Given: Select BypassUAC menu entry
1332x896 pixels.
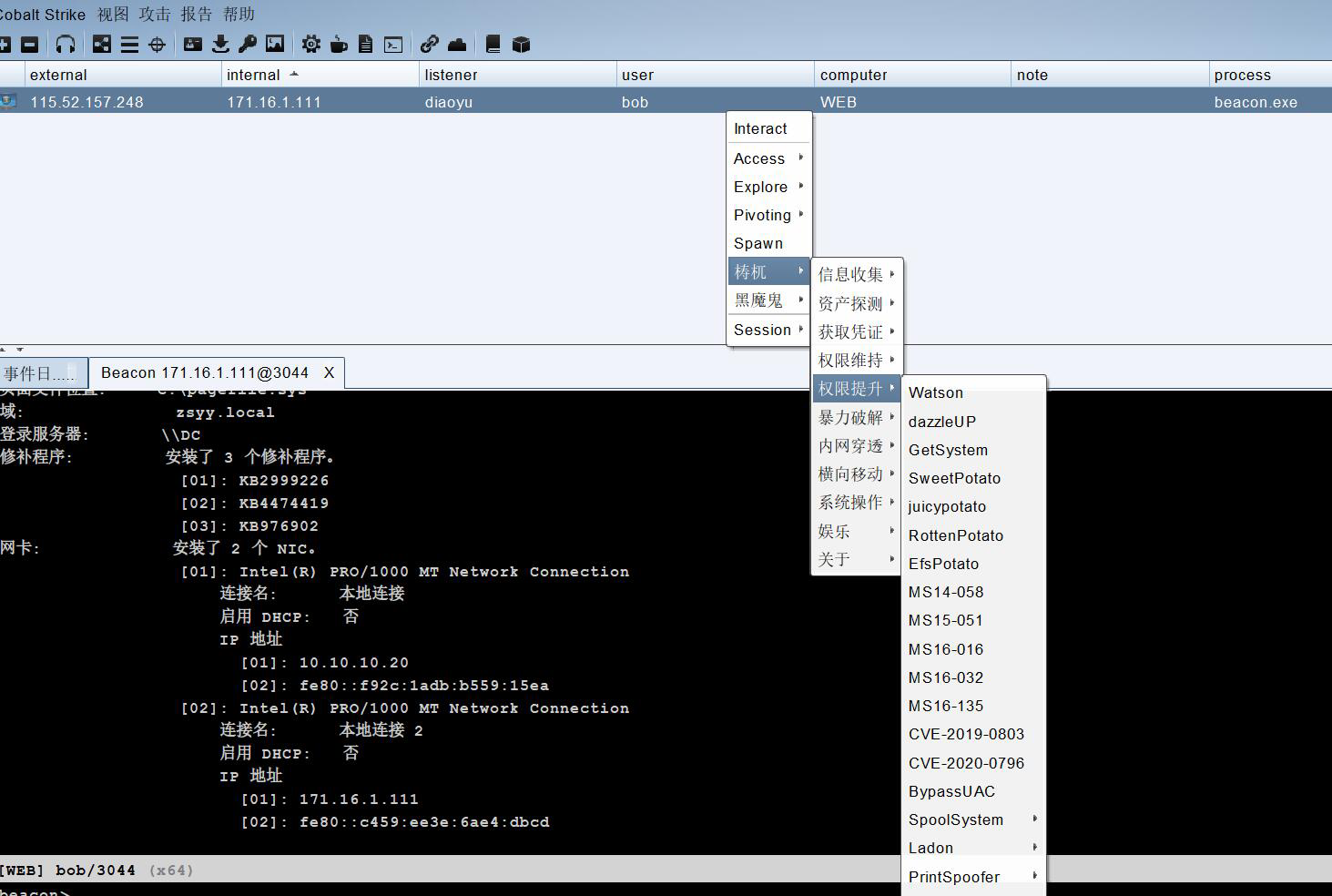Looking at the screenshot, I should tap(973, 791).
